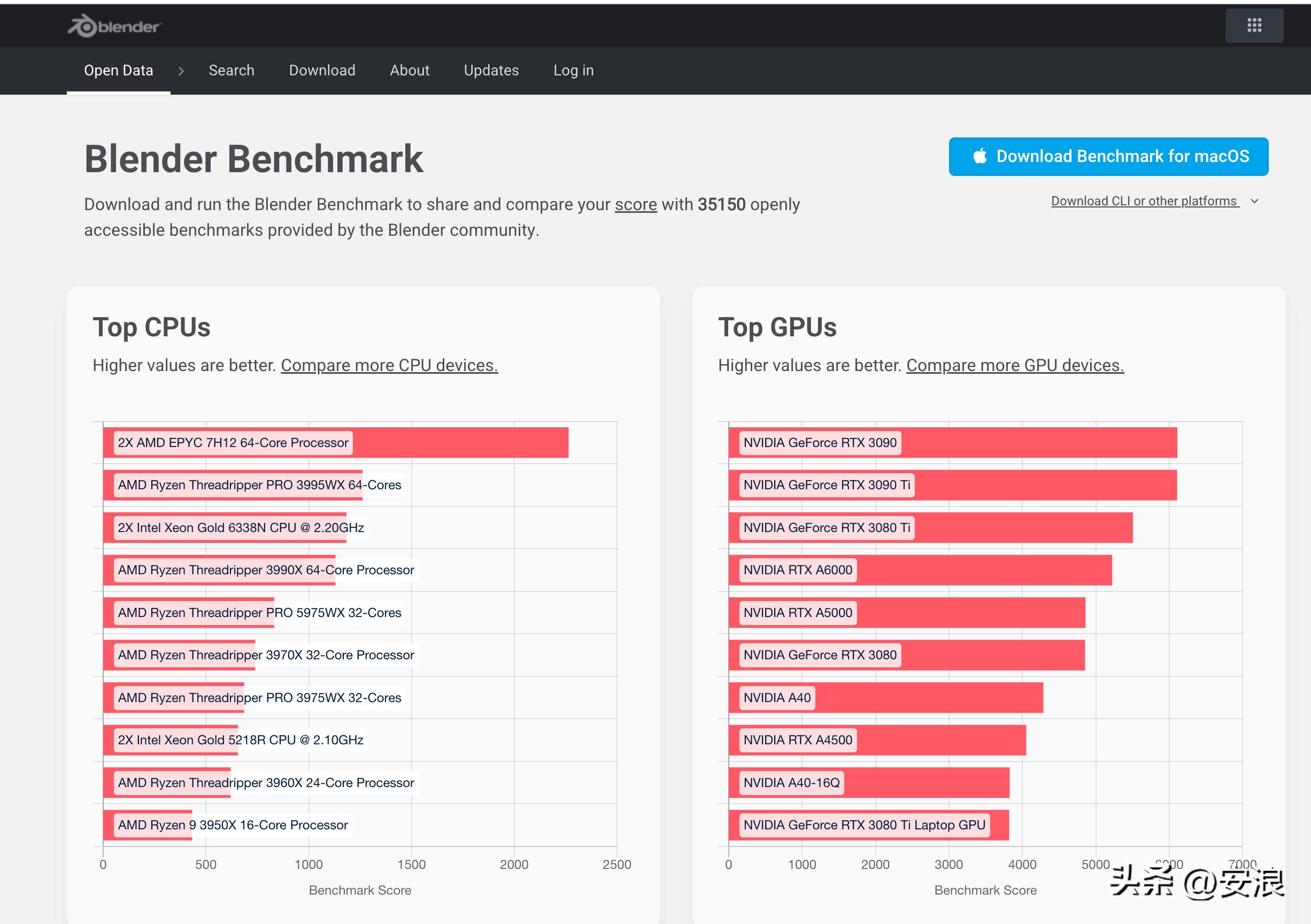
Task: Open the Open Data tab
Action: click(119, 70)
